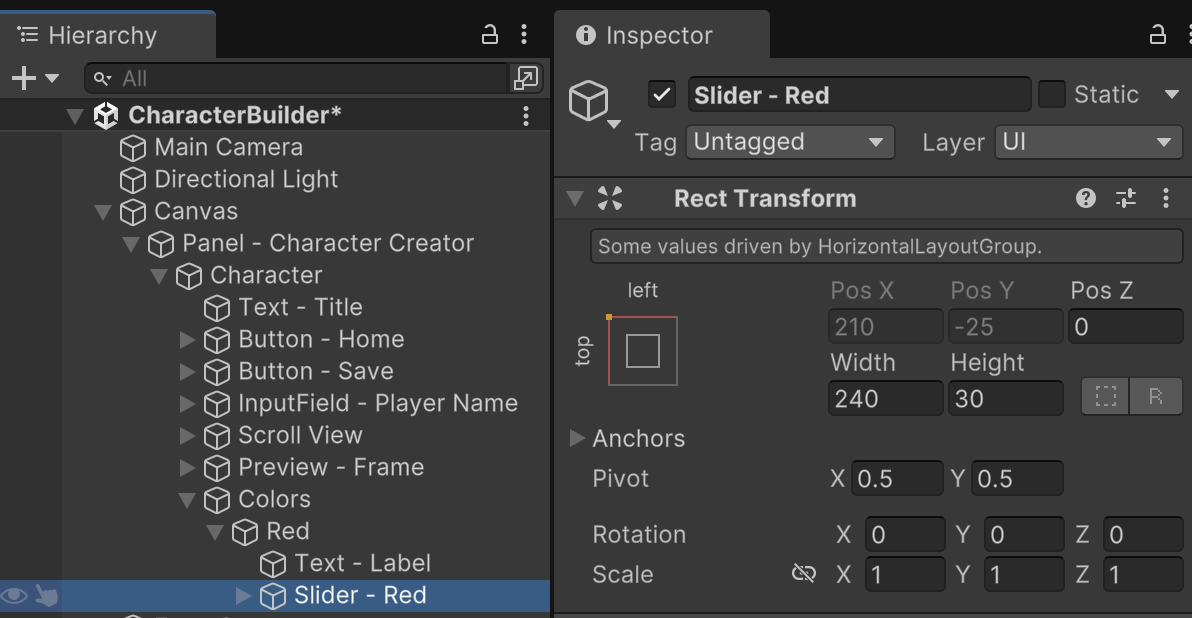Open the CharacterBuilder scene options menu

click(526, 116)
